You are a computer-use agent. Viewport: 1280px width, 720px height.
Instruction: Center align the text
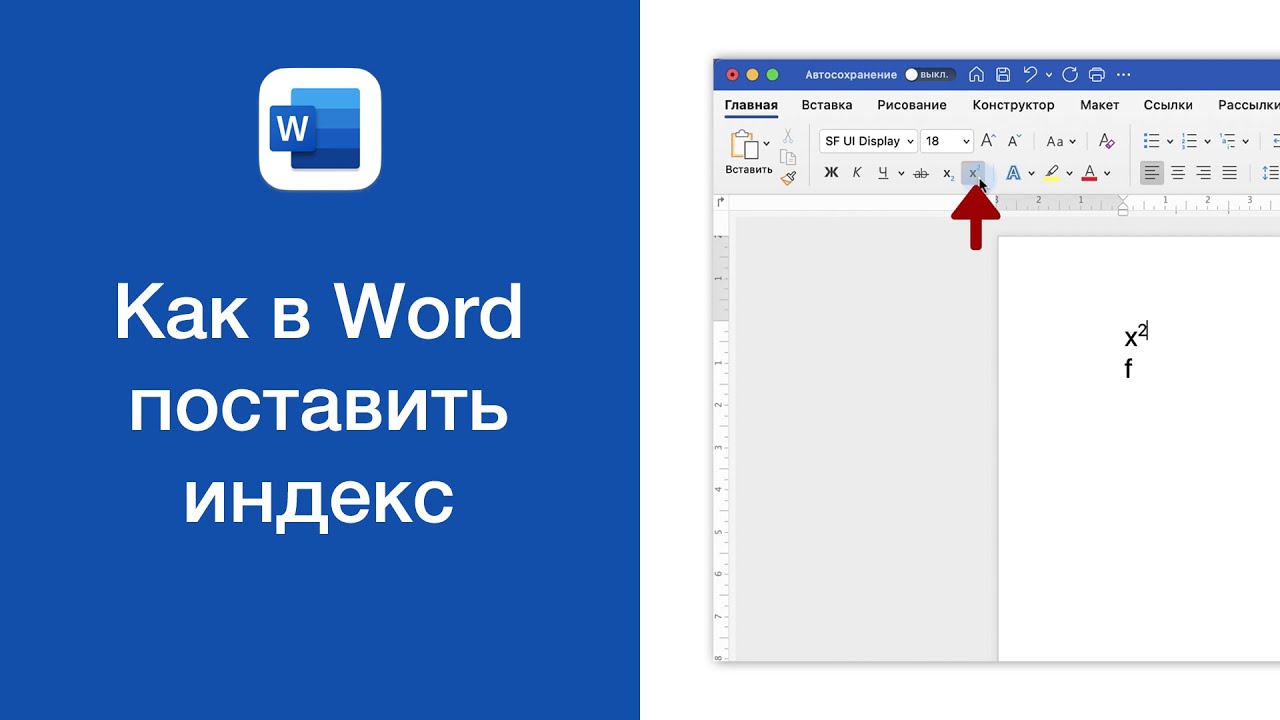[1178, 173]
